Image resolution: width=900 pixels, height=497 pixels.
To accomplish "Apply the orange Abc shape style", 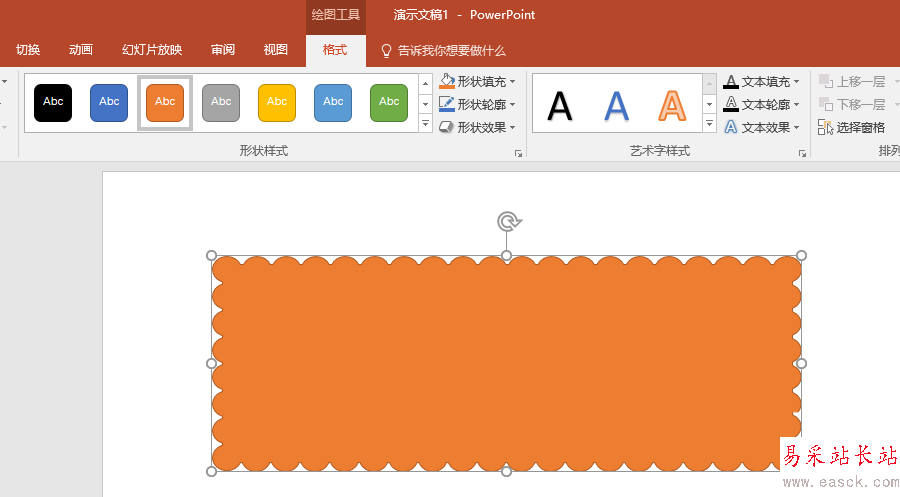I will pyautogui.click(x=165, y=103).
